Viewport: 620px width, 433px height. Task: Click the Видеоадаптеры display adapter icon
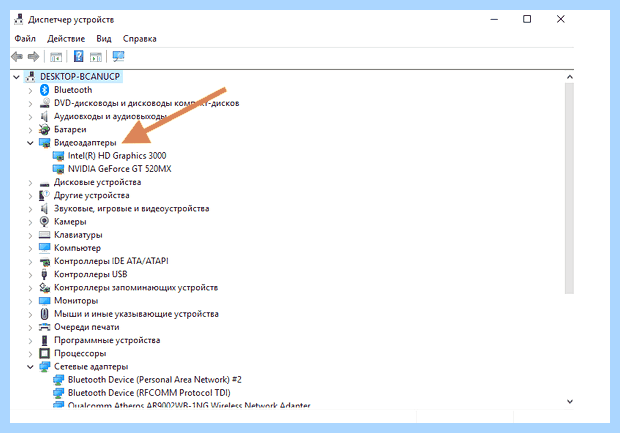point(44,143)
